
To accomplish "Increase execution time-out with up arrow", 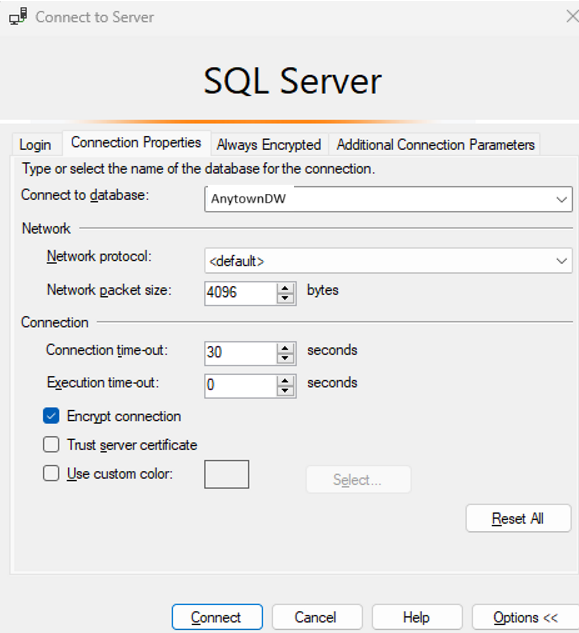I will pos(285,381).
